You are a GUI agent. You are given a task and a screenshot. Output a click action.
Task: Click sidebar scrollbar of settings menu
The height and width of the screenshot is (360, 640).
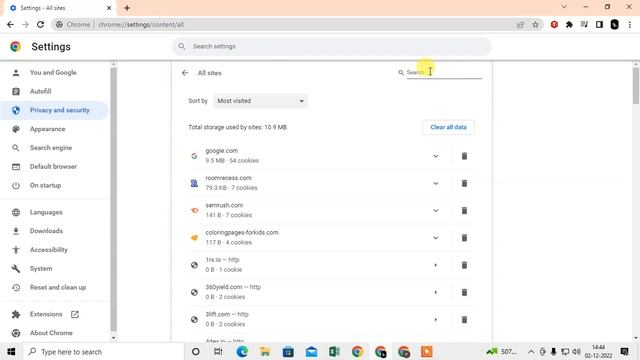pos(113,200)
